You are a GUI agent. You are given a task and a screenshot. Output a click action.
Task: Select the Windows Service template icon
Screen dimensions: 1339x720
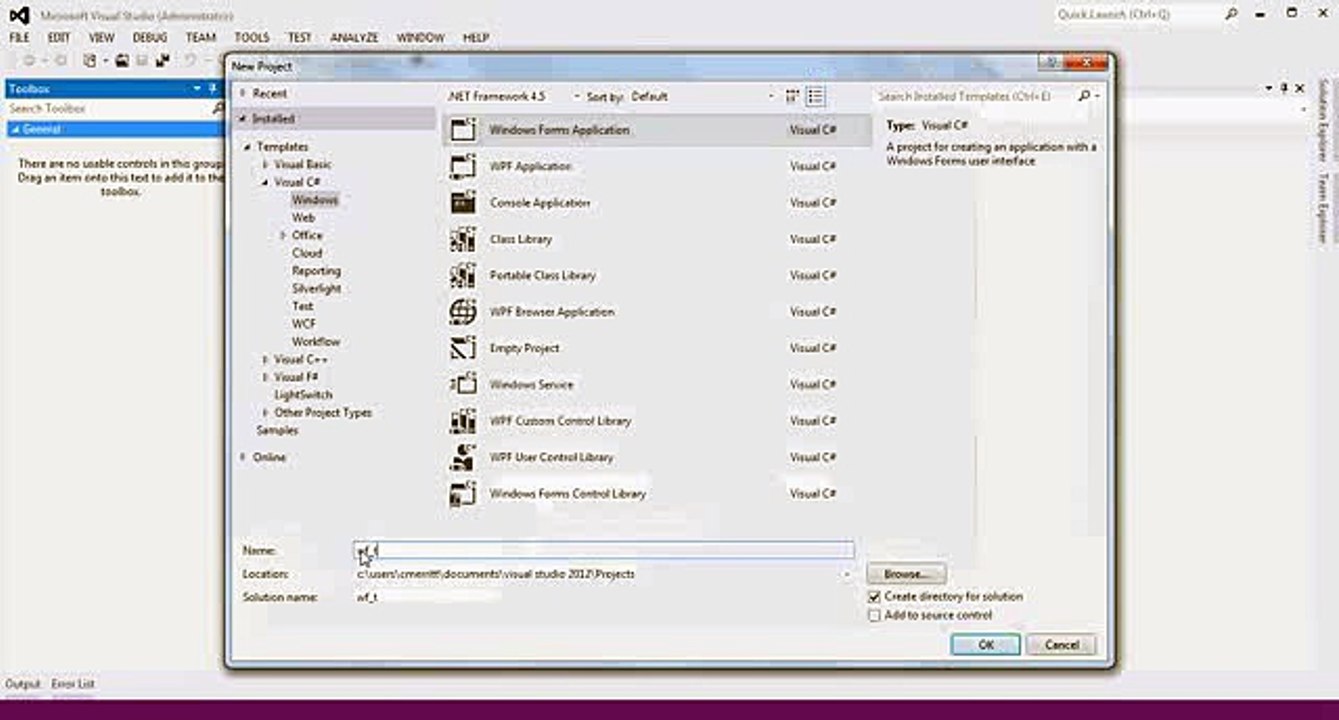[463, 384]
